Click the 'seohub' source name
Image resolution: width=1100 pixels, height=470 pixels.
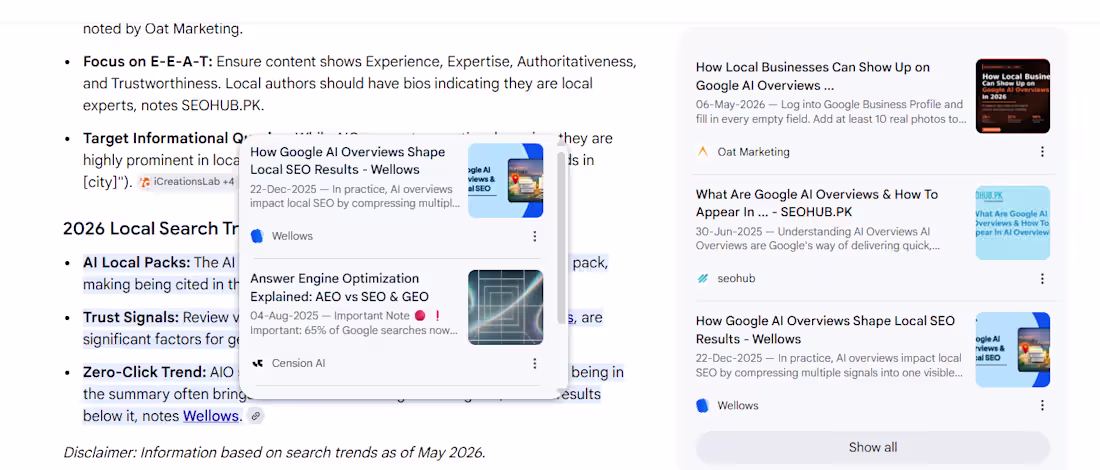click(736, 278)
